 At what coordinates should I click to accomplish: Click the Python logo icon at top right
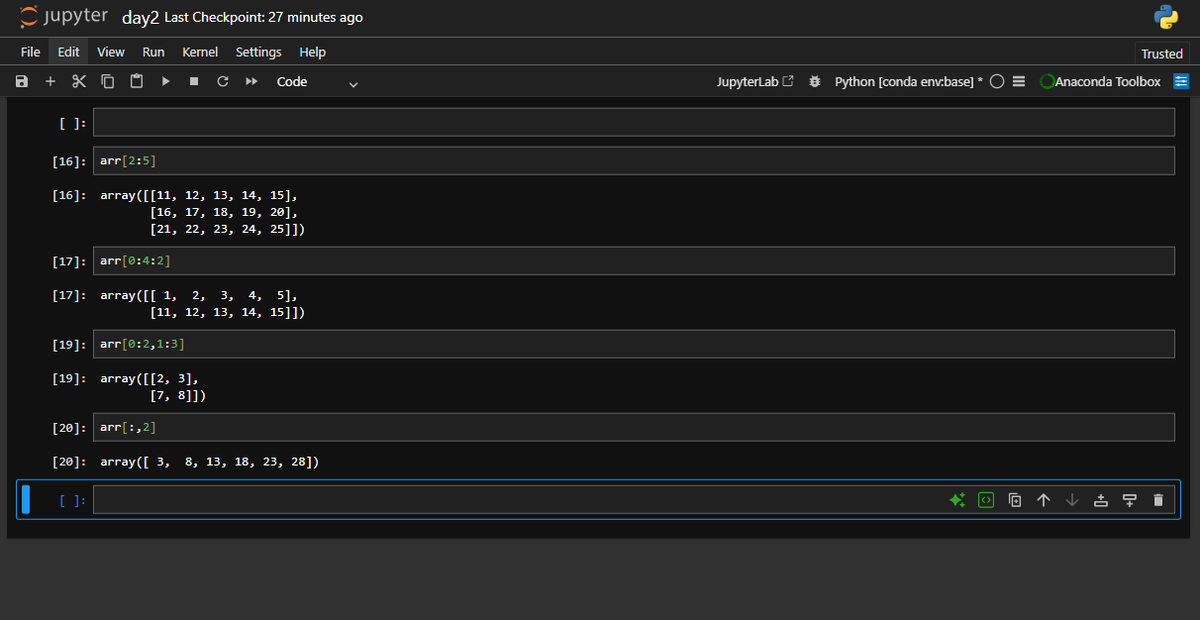(1165, 17)
